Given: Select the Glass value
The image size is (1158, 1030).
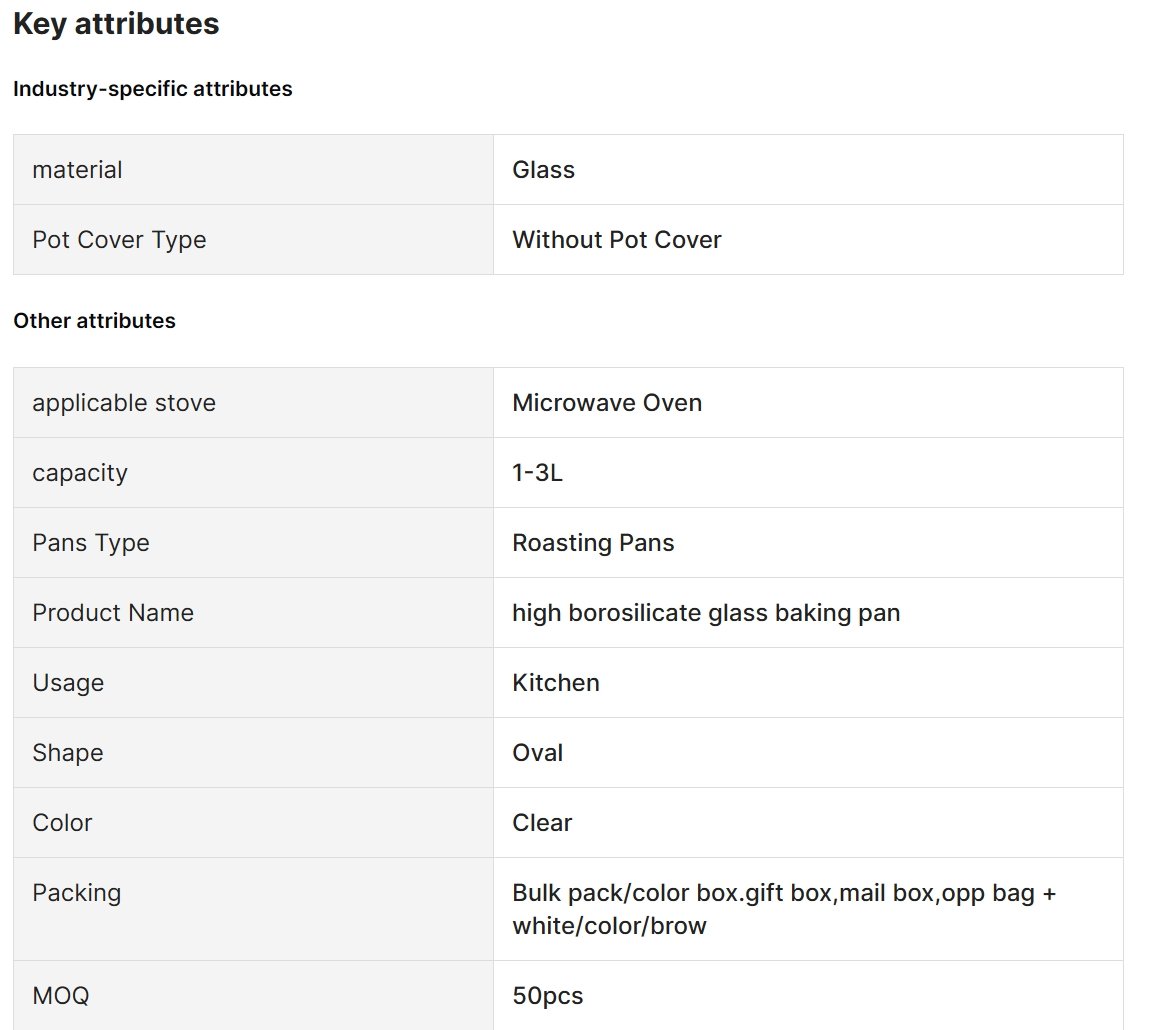Looking at the screenshot, I should coord(544,170).
